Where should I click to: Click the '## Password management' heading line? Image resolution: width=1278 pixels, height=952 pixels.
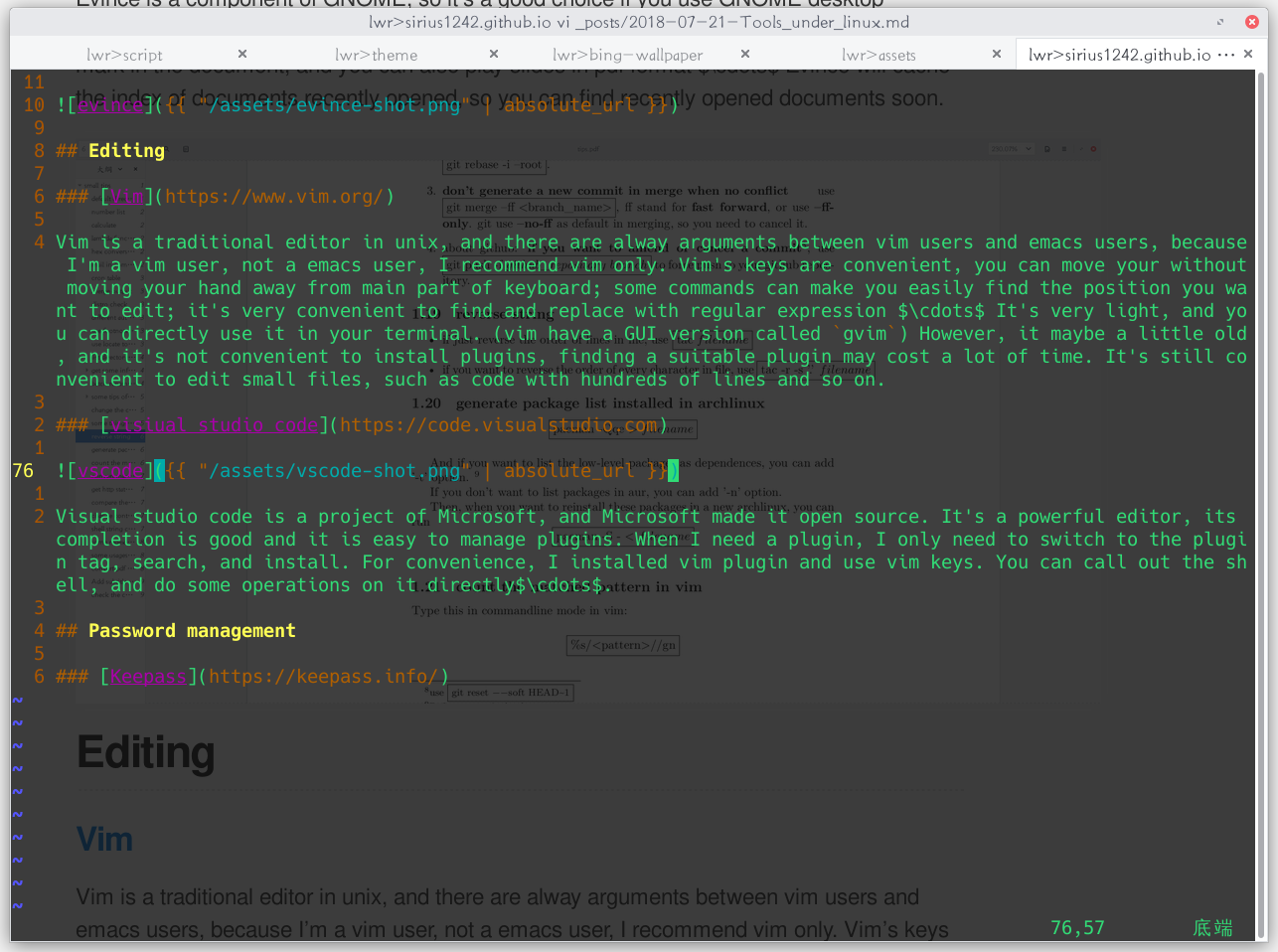(176, 631)
